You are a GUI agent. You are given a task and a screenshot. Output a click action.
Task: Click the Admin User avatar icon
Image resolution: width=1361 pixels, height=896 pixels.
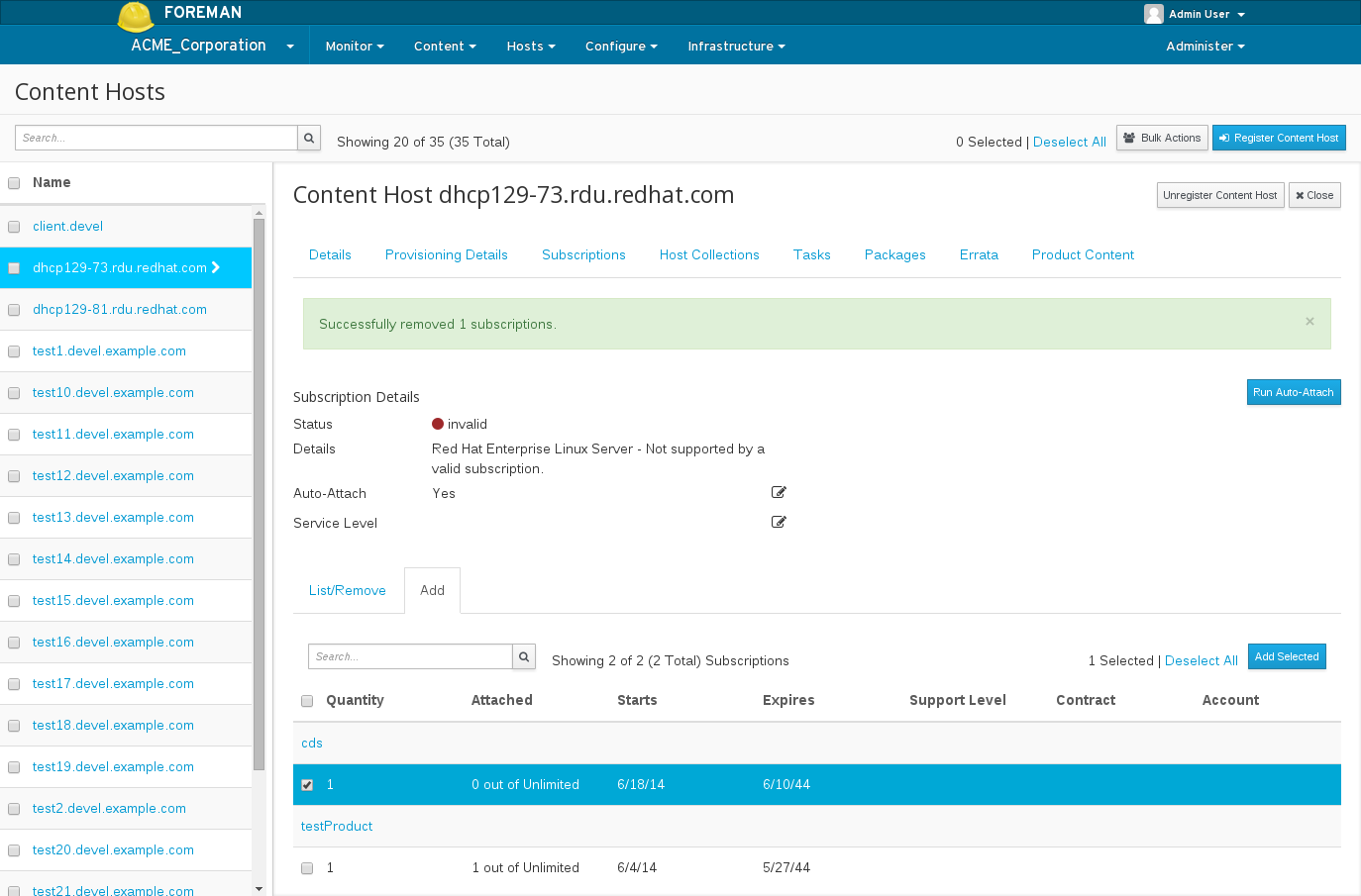1153,14
